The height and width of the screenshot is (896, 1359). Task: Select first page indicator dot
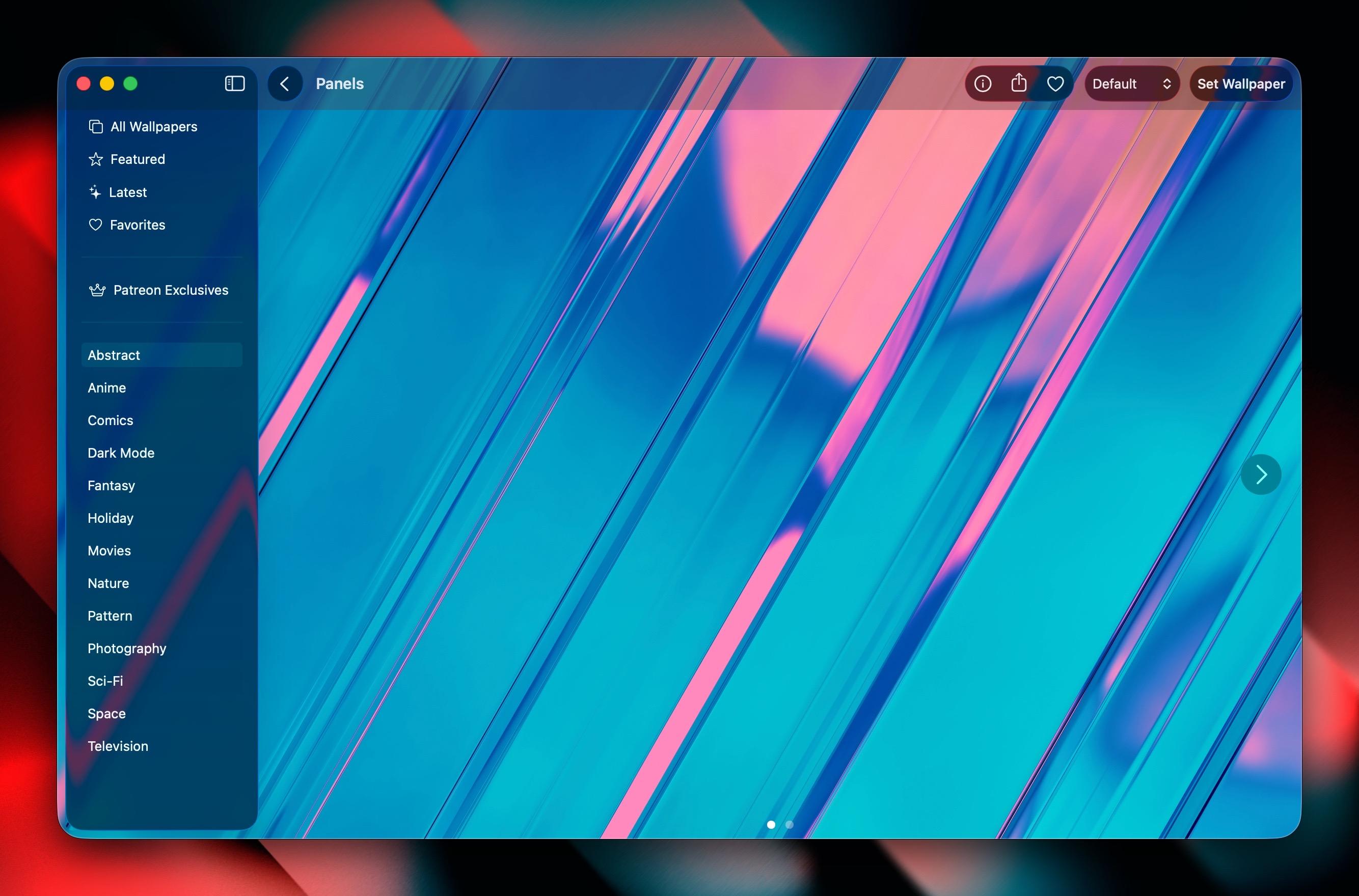pos(771,825)
